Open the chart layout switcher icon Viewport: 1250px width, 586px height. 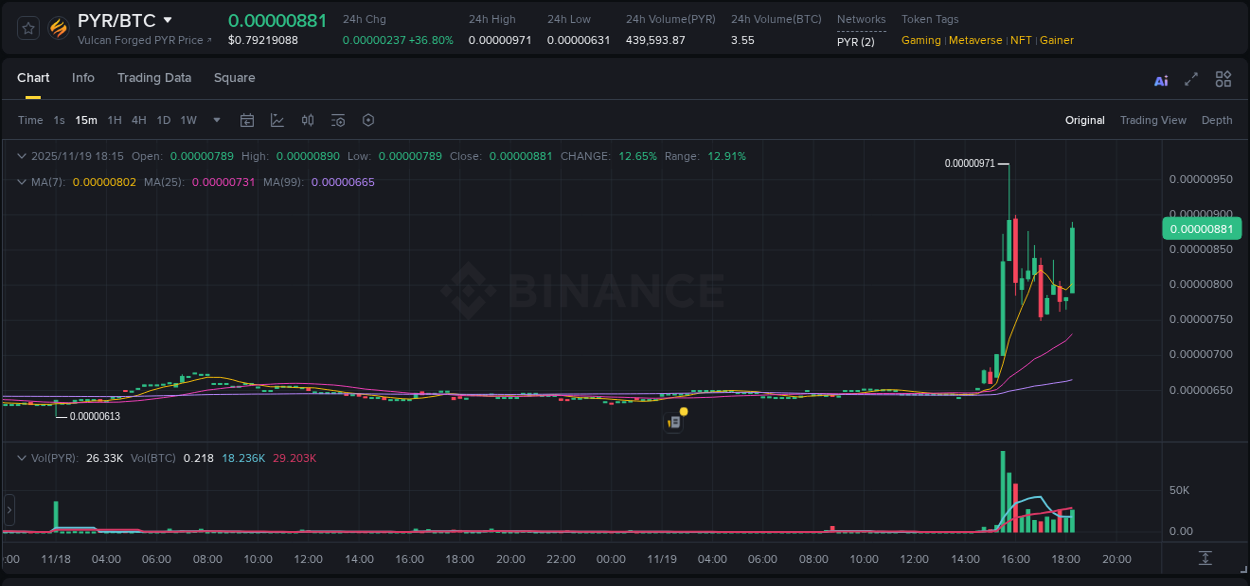[1223, 79]
